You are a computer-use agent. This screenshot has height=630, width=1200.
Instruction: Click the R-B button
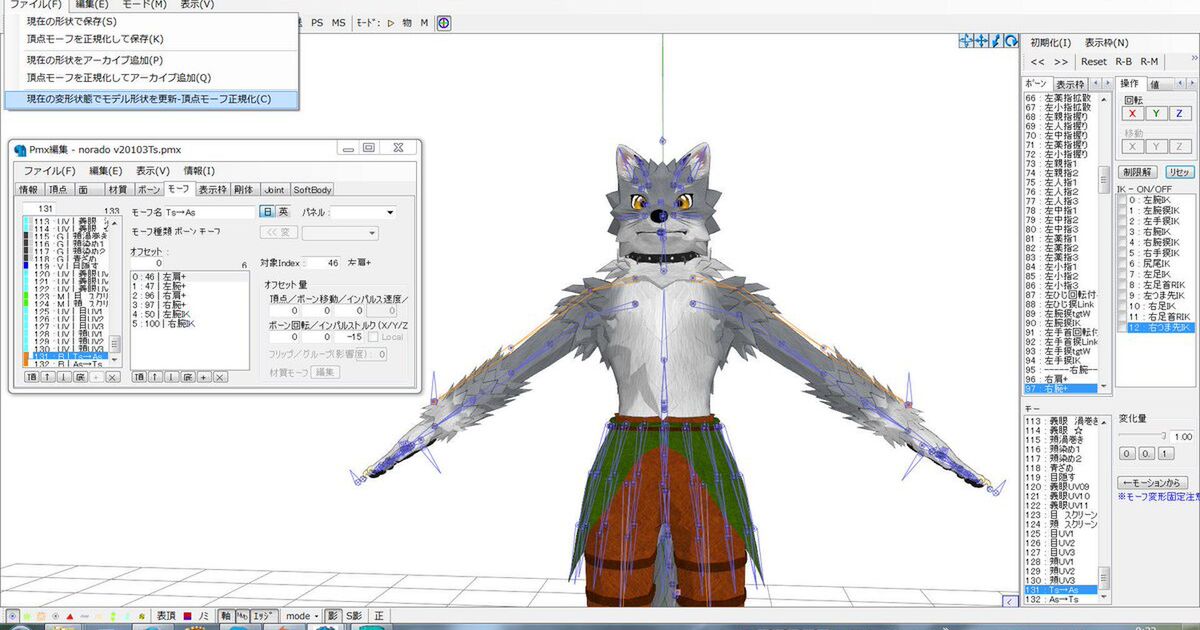pos(1123,61)
